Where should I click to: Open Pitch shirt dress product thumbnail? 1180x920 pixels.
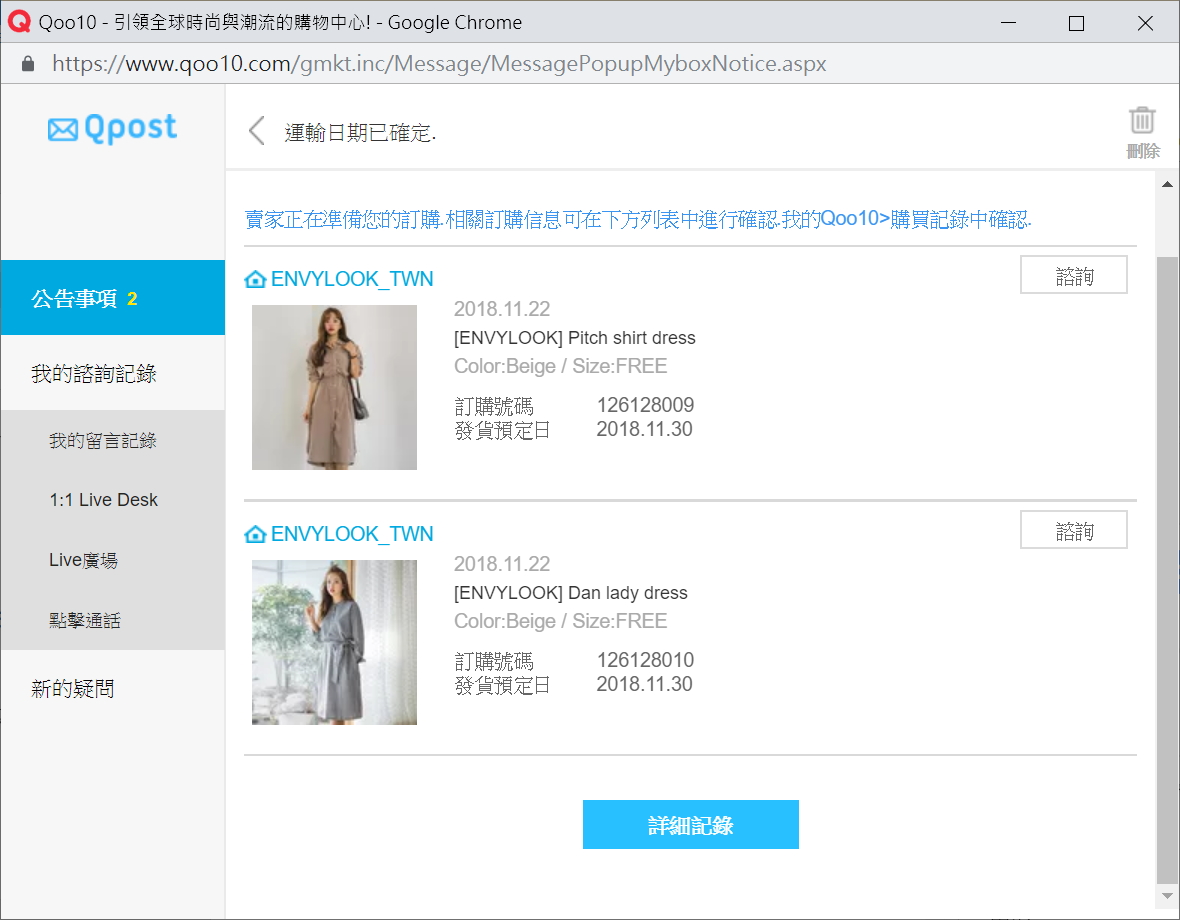click(x=334, y=387)
